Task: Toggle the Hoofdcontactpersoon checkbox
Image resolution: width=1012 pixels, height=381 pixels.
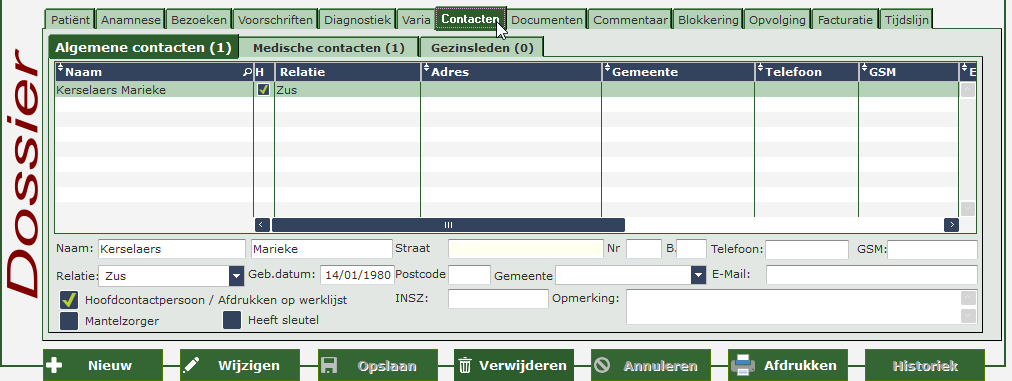Action: [69, 300]
